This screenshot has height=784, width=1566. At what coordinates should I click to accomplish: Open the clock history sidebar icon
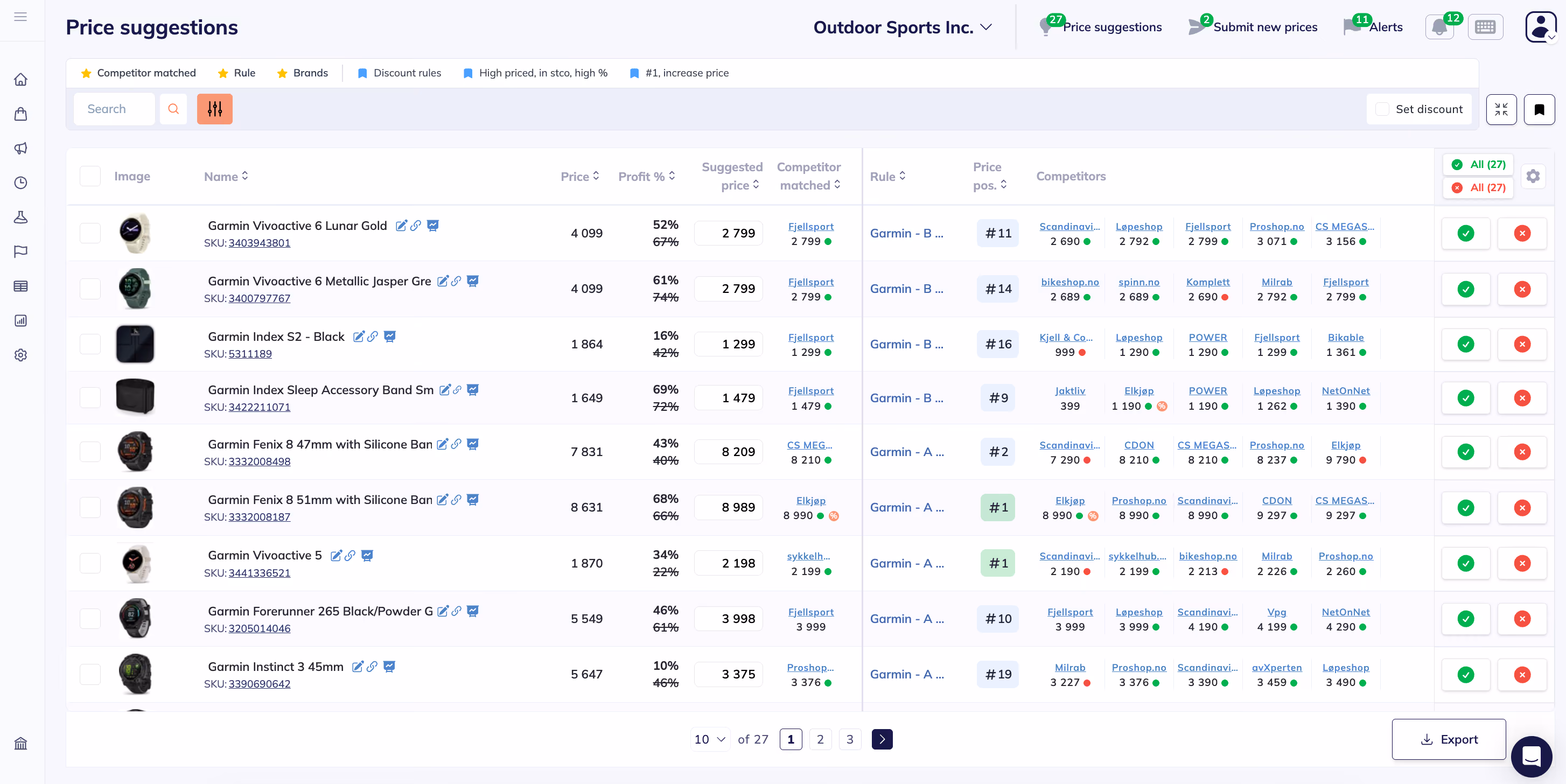tap(20, 183)
